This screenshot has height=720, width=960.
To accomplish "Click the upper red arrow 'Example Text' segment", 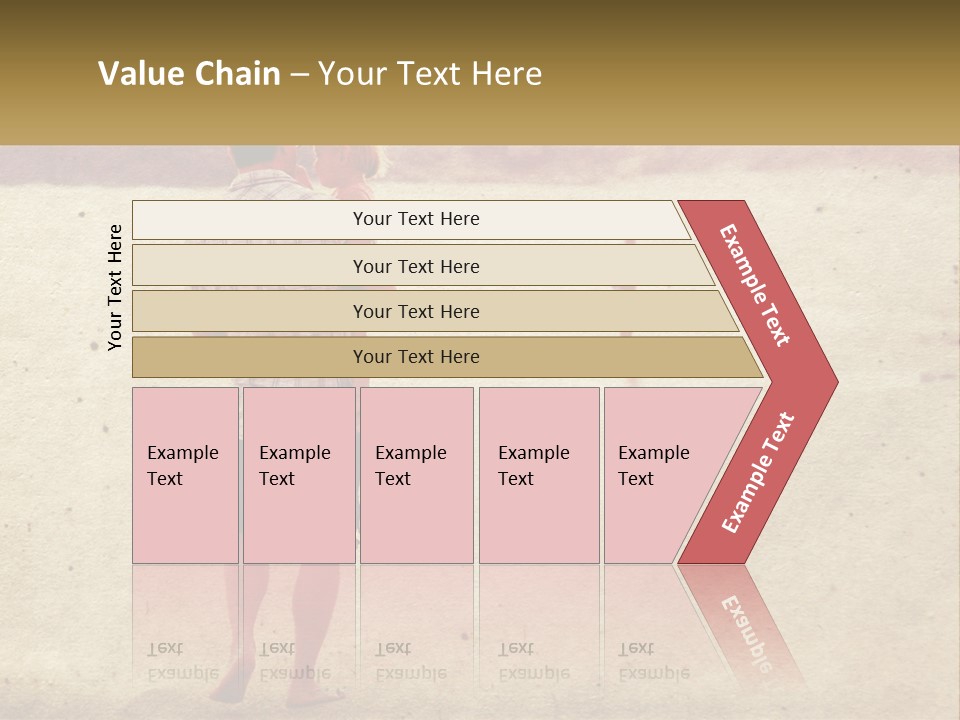I will tap(755, 285).
